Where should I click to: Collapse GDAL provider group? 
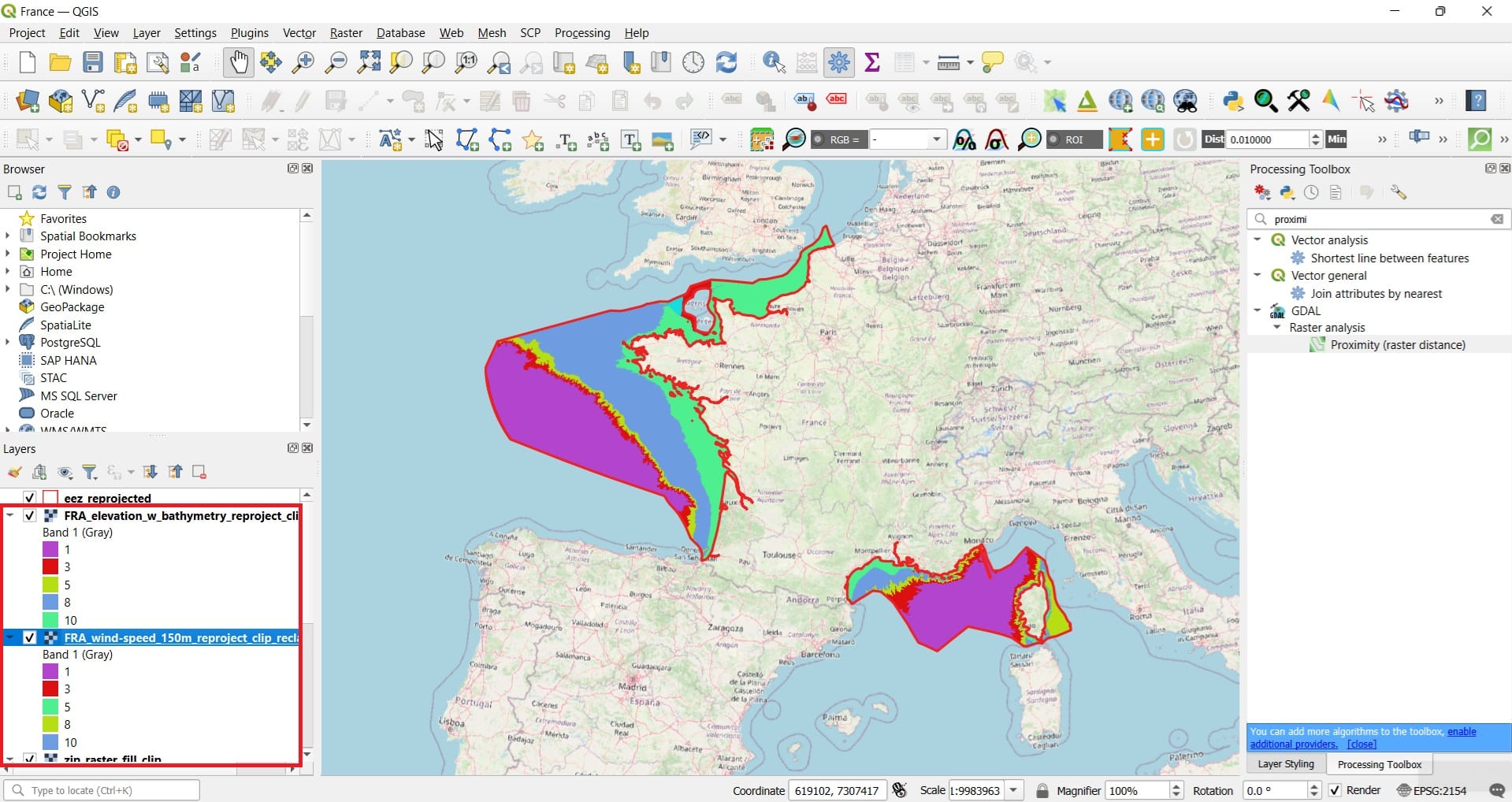[1258, 310]
